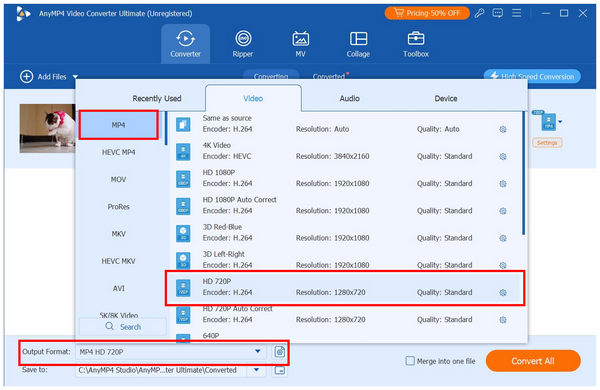
Task: Click the register key icon
Action: pos(479,13)
